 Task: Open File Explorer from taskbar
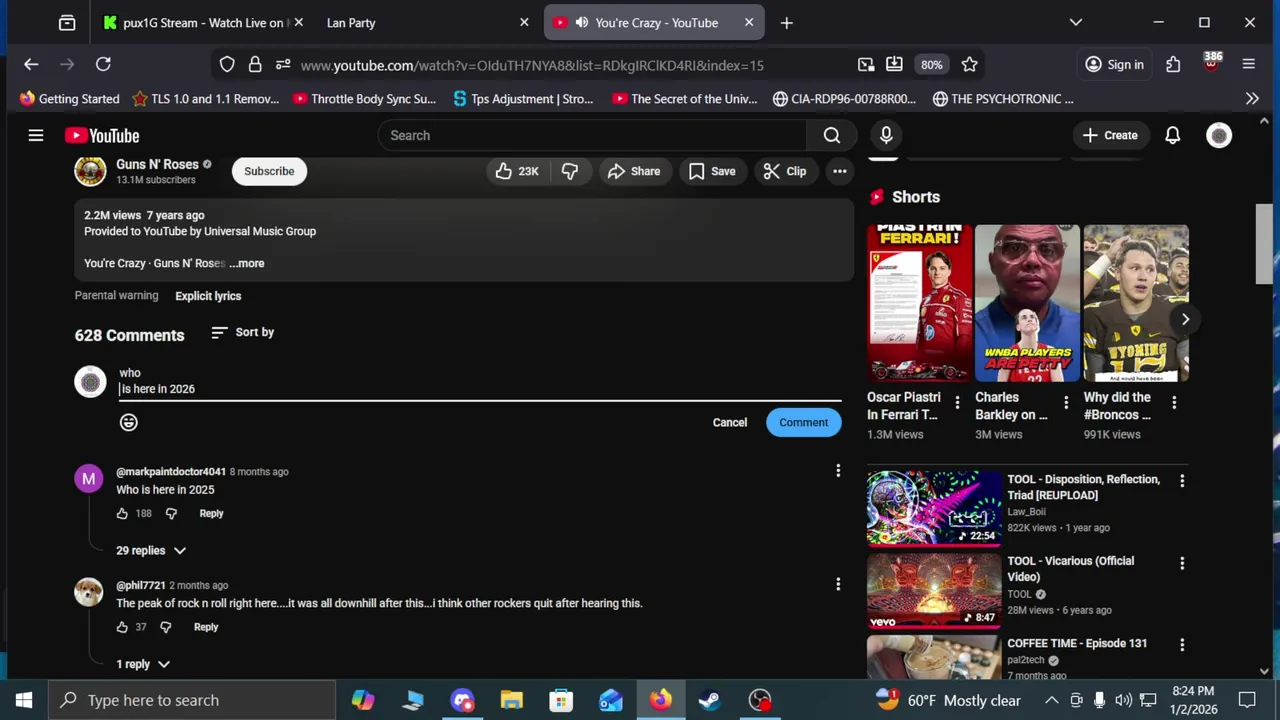[x=511, y=700]
